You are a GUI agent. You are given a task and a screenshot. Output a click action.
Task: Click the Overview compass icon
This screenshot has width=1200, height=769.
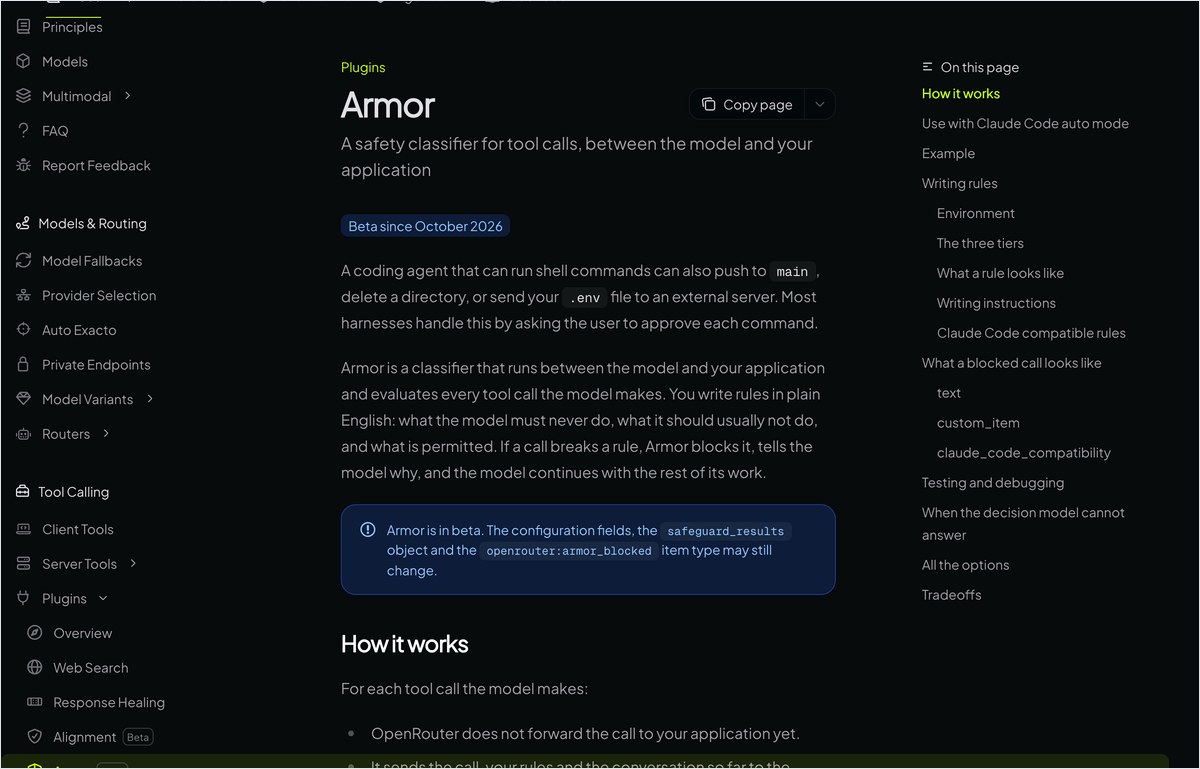coord(35,633)
